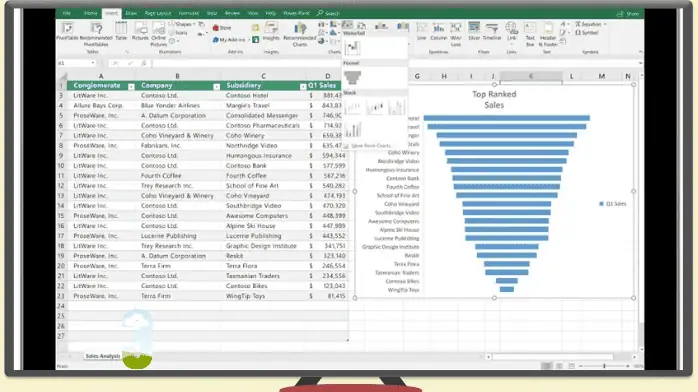Screen dimensions: 698x392
Task: Add a Slicer filter
Action: tap(474, 32)
